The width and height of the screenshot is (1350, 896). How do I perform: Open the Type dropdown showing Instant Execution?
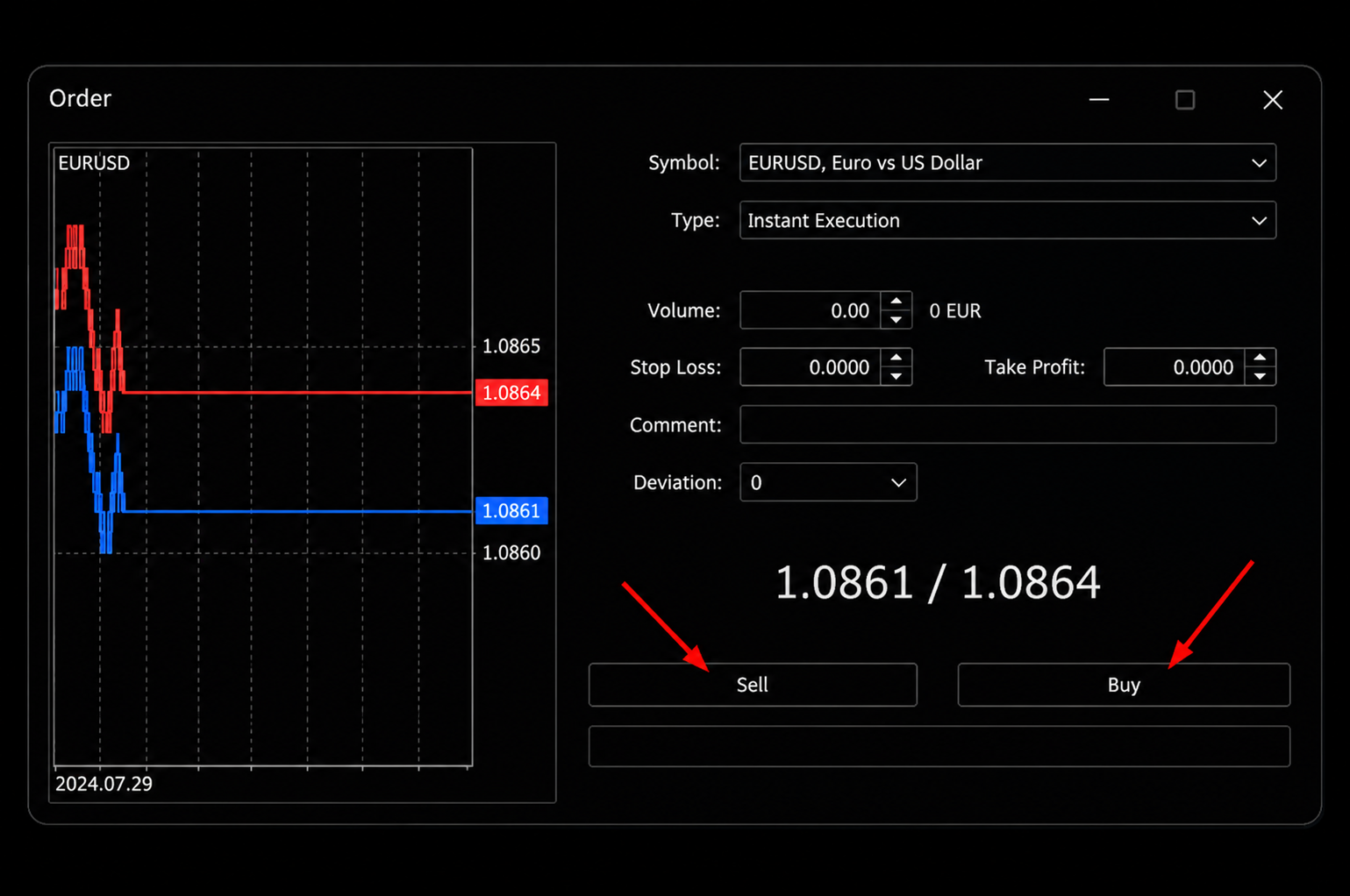pyautogui.click(x=1007, y=220)
